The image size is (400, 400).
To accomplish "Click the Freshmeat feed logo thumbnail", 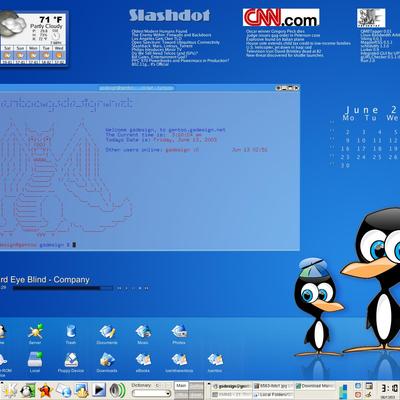I will [x=371, y=18].
